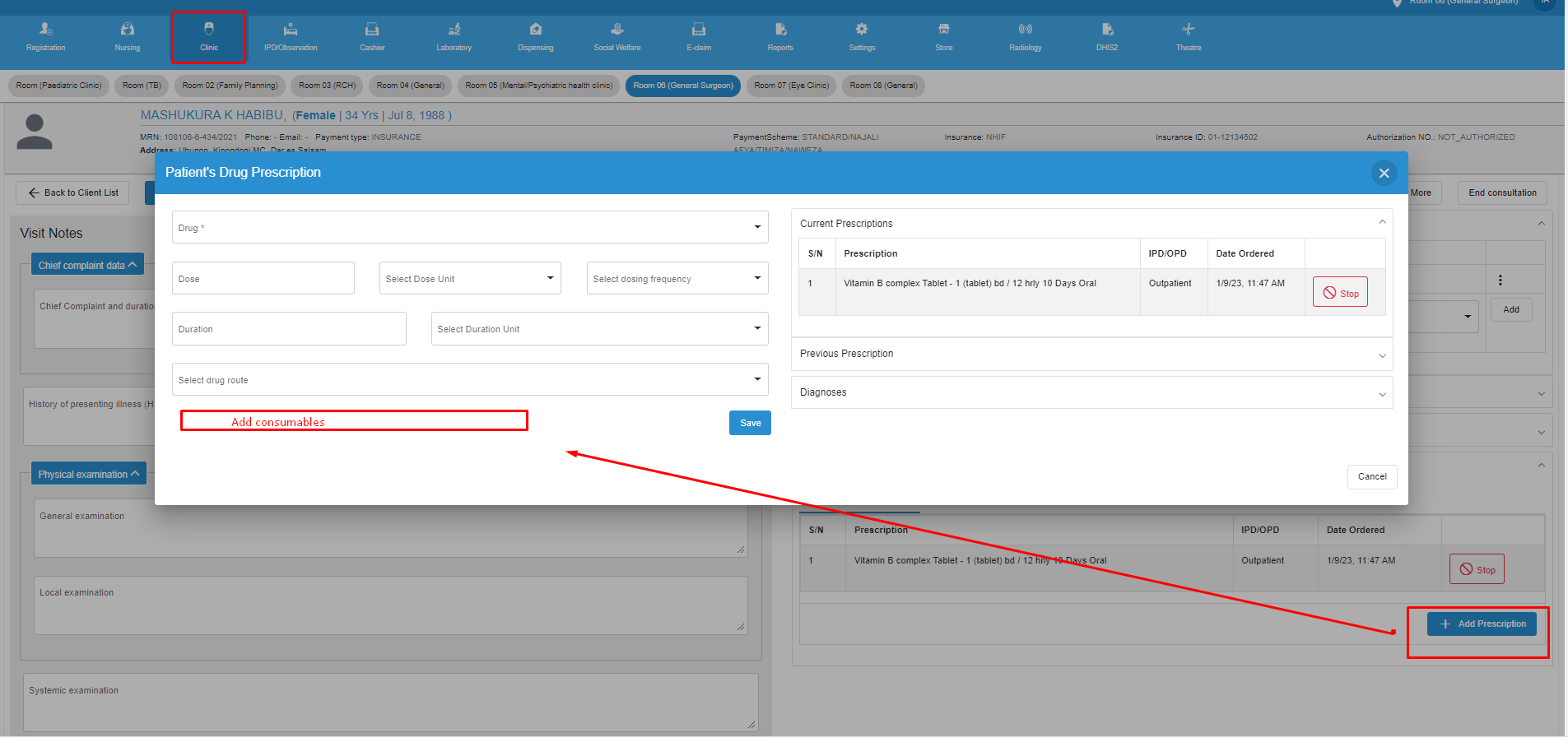Open the E-claim module
Viewport: 1568px width, 742px height.
coord(697,37)
